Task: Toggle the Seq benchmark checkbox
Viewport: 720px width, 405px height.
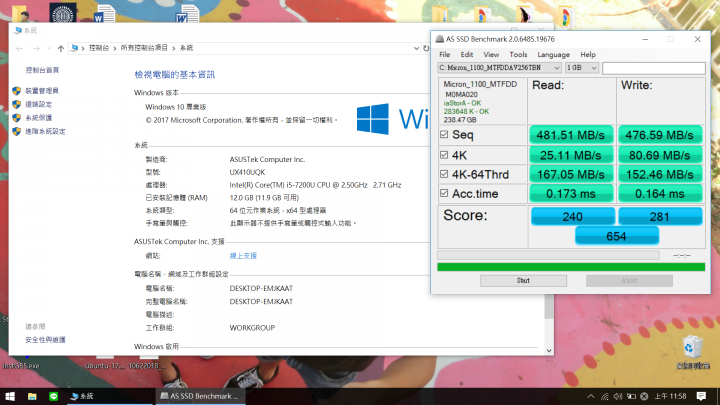Action: [x=444, y=135]
